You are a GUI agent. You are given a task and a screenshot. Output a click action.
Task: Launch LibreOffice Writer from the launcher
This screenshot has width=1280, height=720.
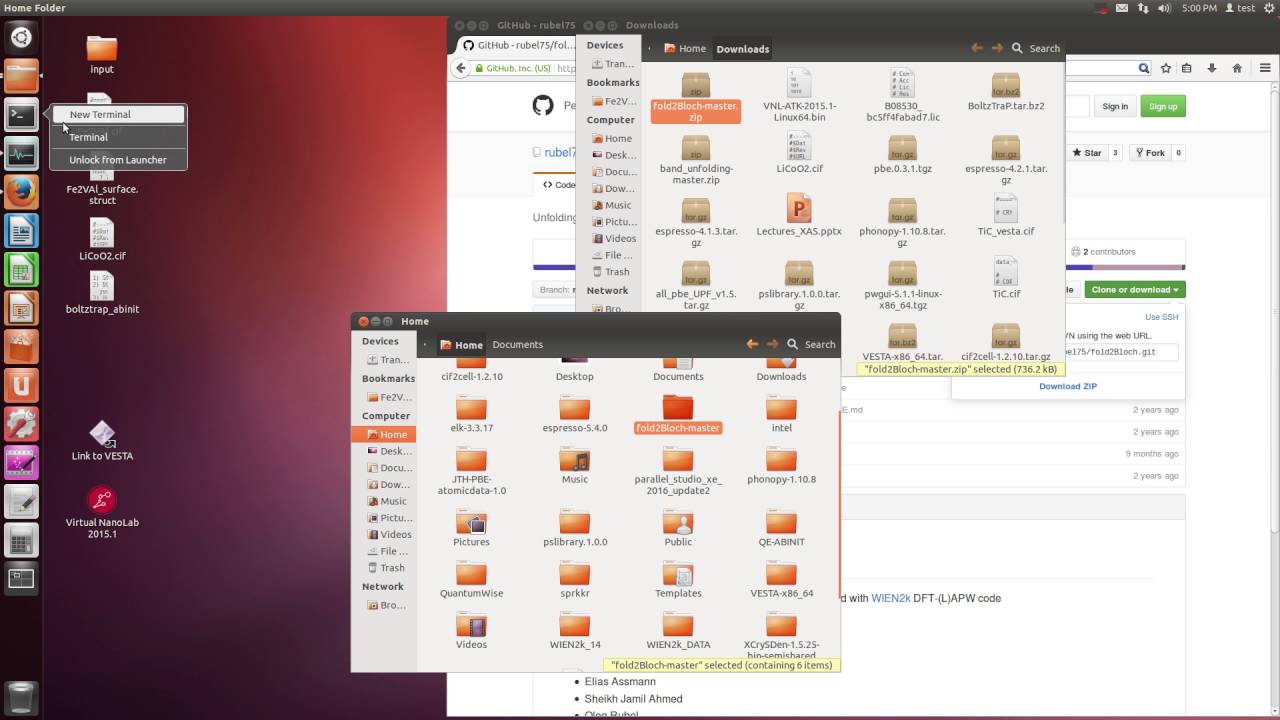pos(21,230)
